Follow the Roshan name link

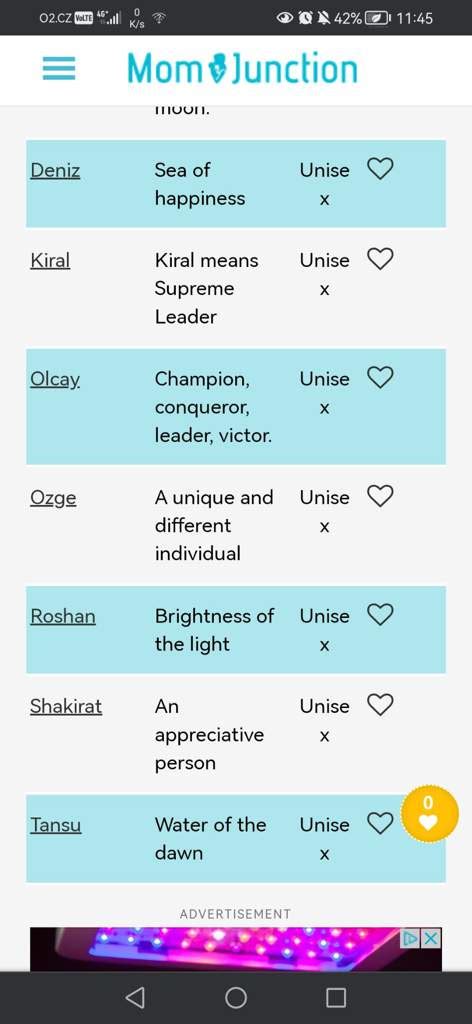click(63, 616)
